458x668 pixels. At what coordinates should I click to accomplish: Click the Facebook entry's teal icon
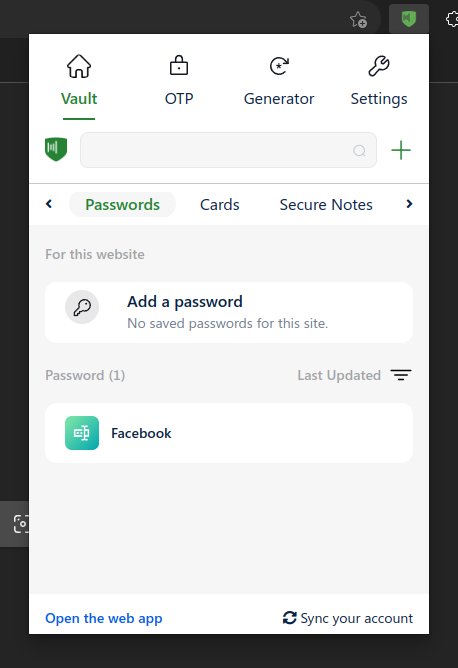(x=82, y=433)
